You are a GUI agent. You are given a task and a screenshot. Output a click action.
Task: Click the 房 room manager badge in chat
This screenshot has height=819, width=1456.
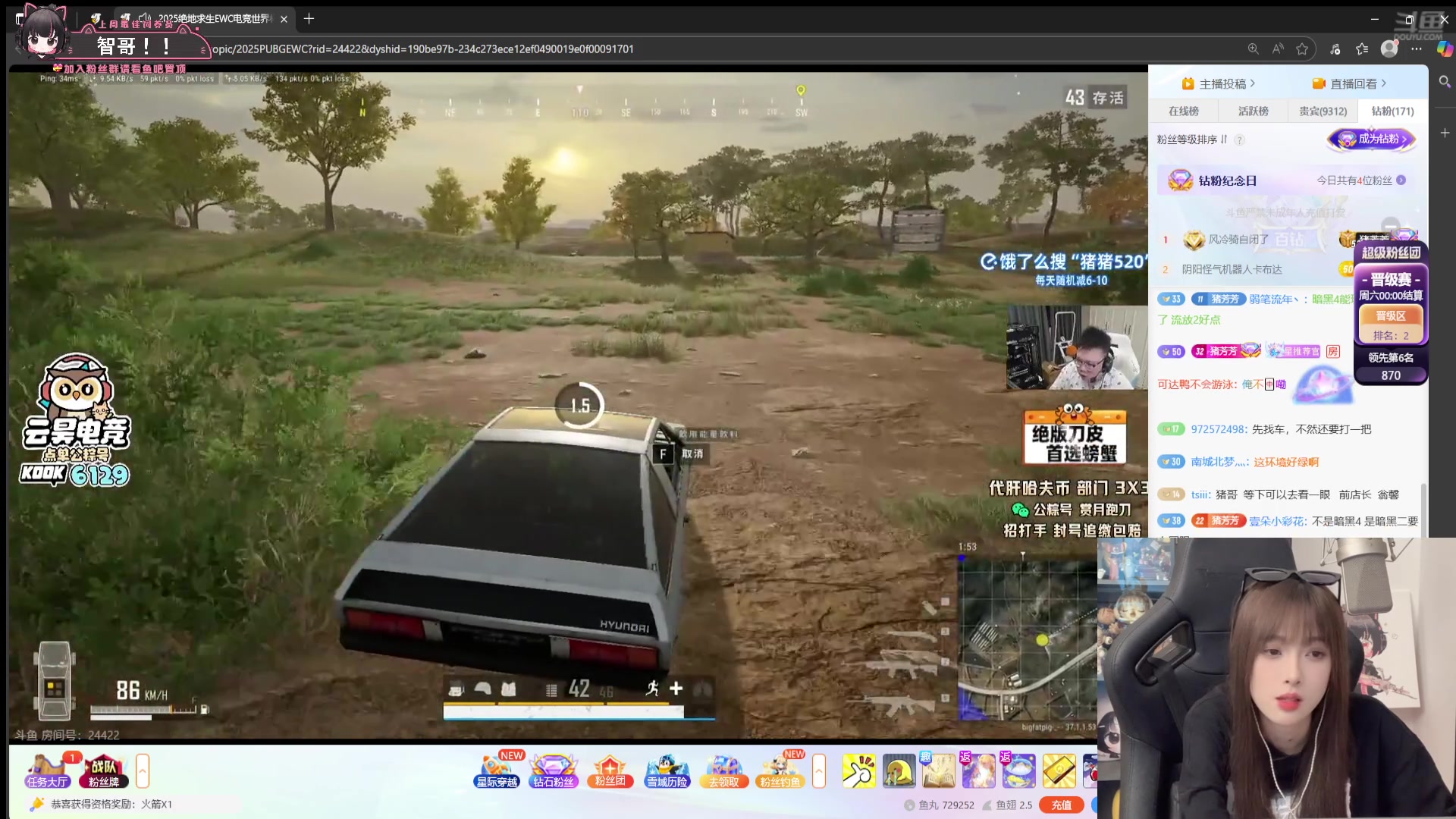1333,351
